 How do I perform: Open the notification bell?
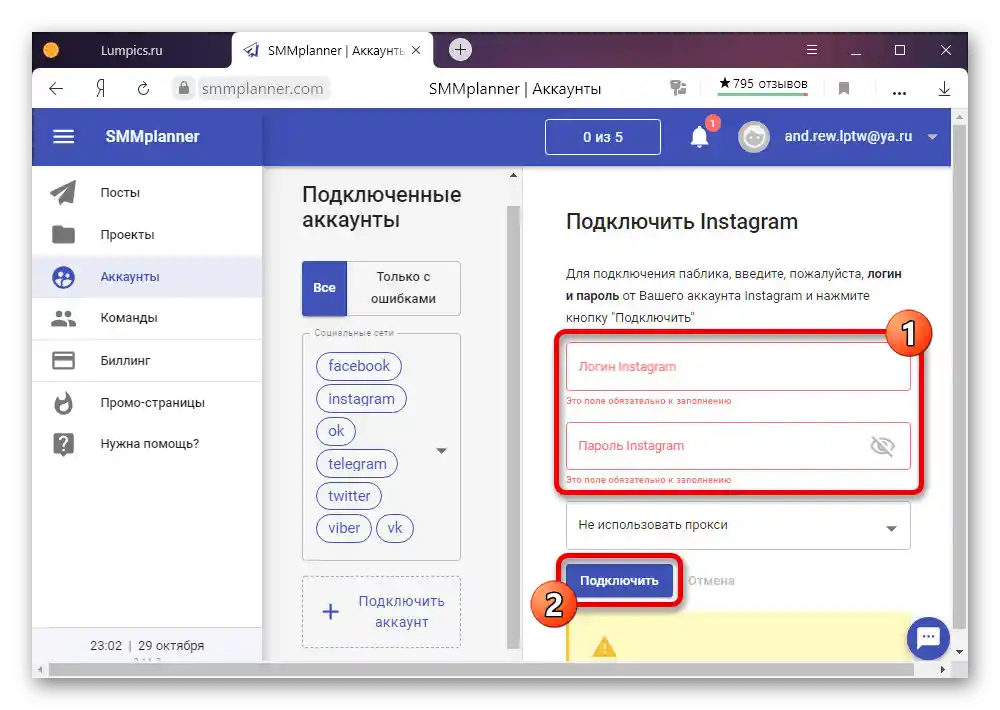(699, 136)
